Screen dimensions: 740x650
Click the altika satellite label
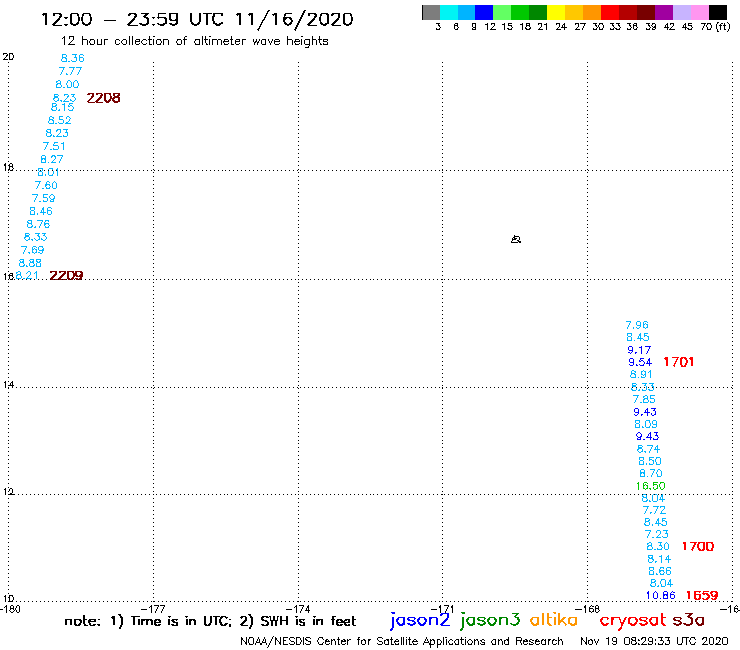pyautogui.click(x=554, y=620)
